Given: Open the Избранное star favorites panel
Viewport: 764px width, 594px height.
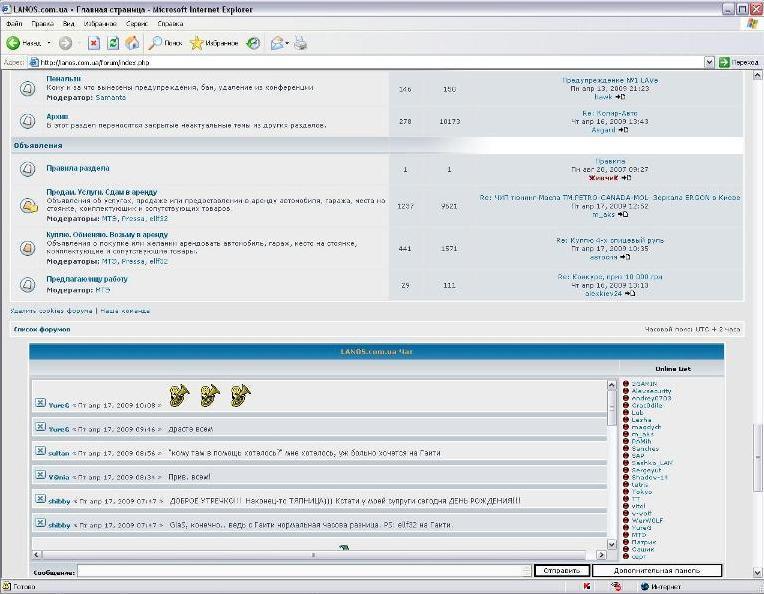Looking at the screenshot, I should click(x=214, y=43).
